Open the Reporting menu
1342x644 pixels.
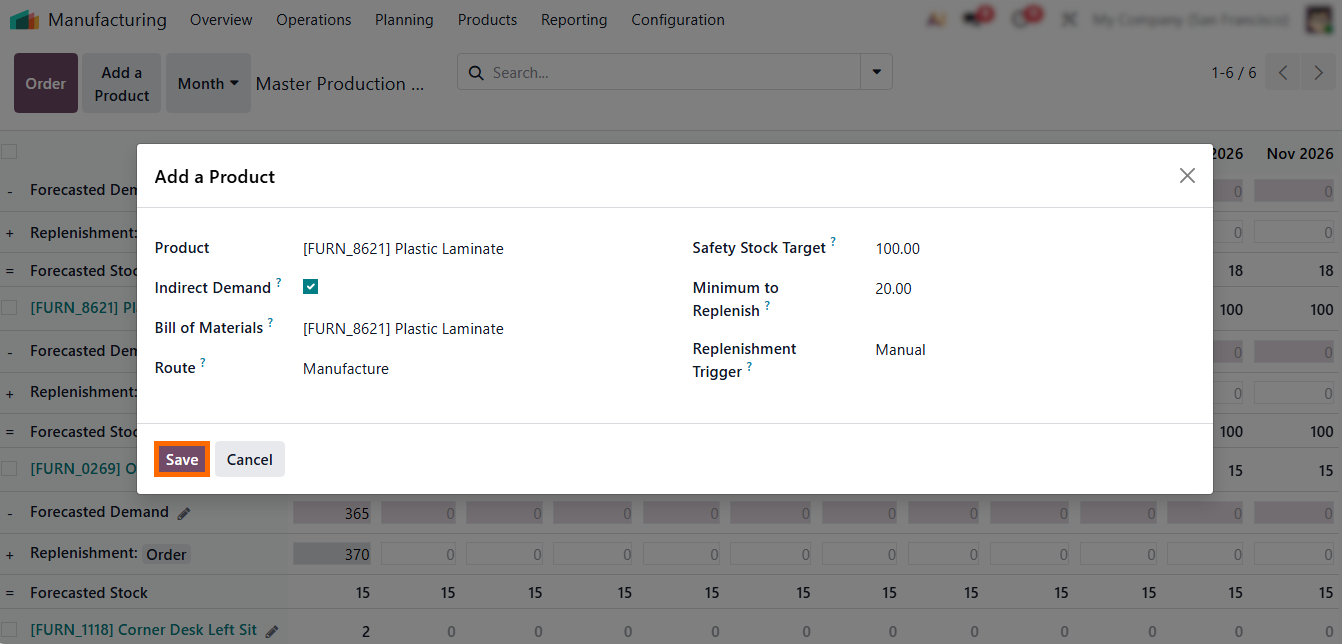tap(574, 20)
